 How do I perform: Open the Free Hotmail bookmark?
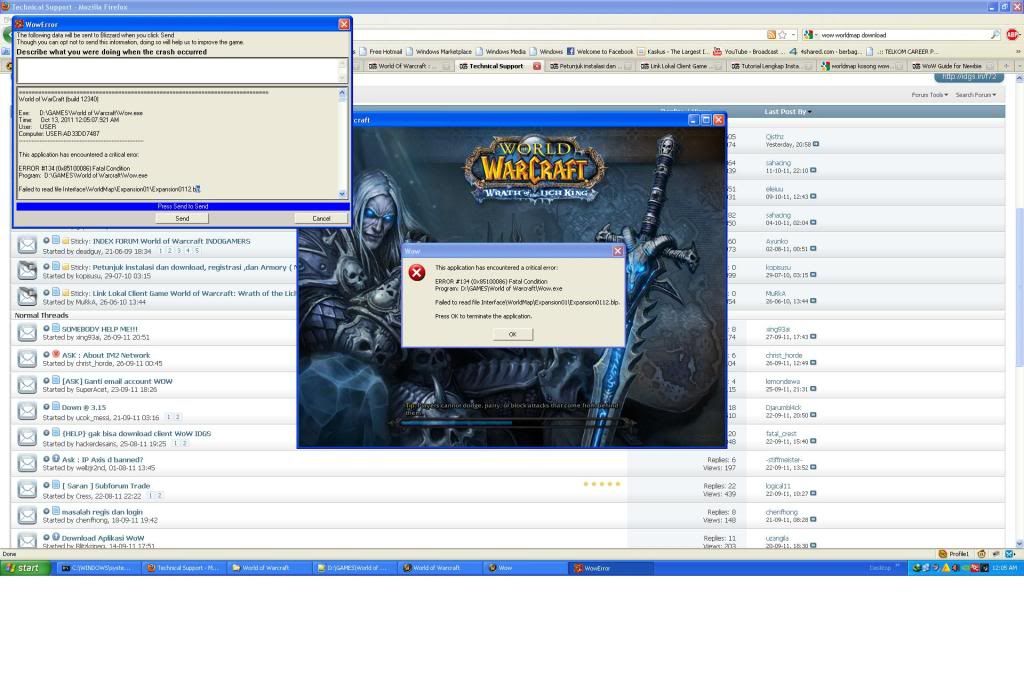pos(380,51)
